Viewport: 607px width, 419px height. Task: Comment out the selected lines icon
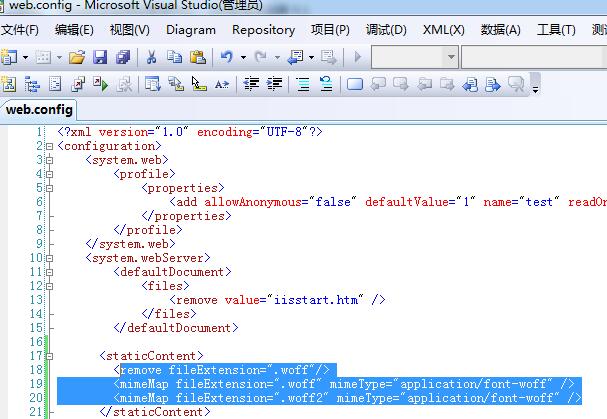point(303,84)
